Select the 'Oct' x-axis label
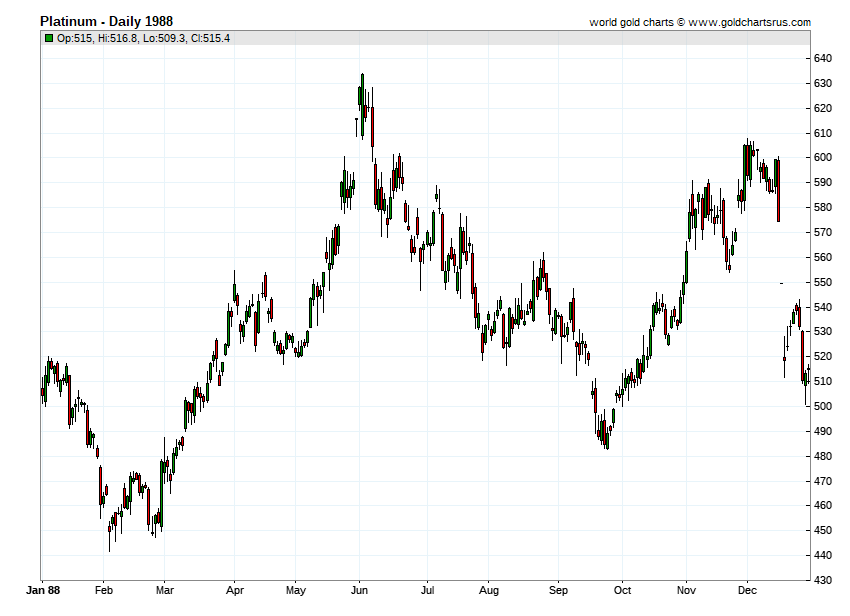 coord(622,590)
